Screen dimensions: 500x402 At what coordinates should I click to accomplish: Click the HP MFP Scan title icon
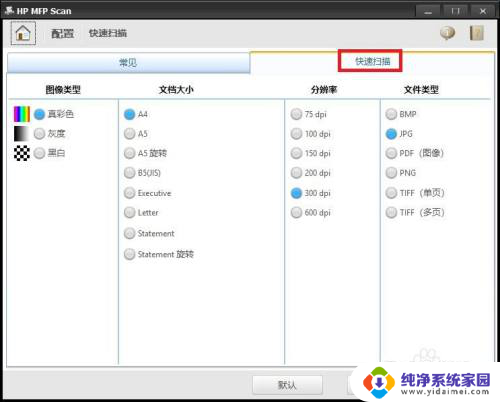coord(9,11)
